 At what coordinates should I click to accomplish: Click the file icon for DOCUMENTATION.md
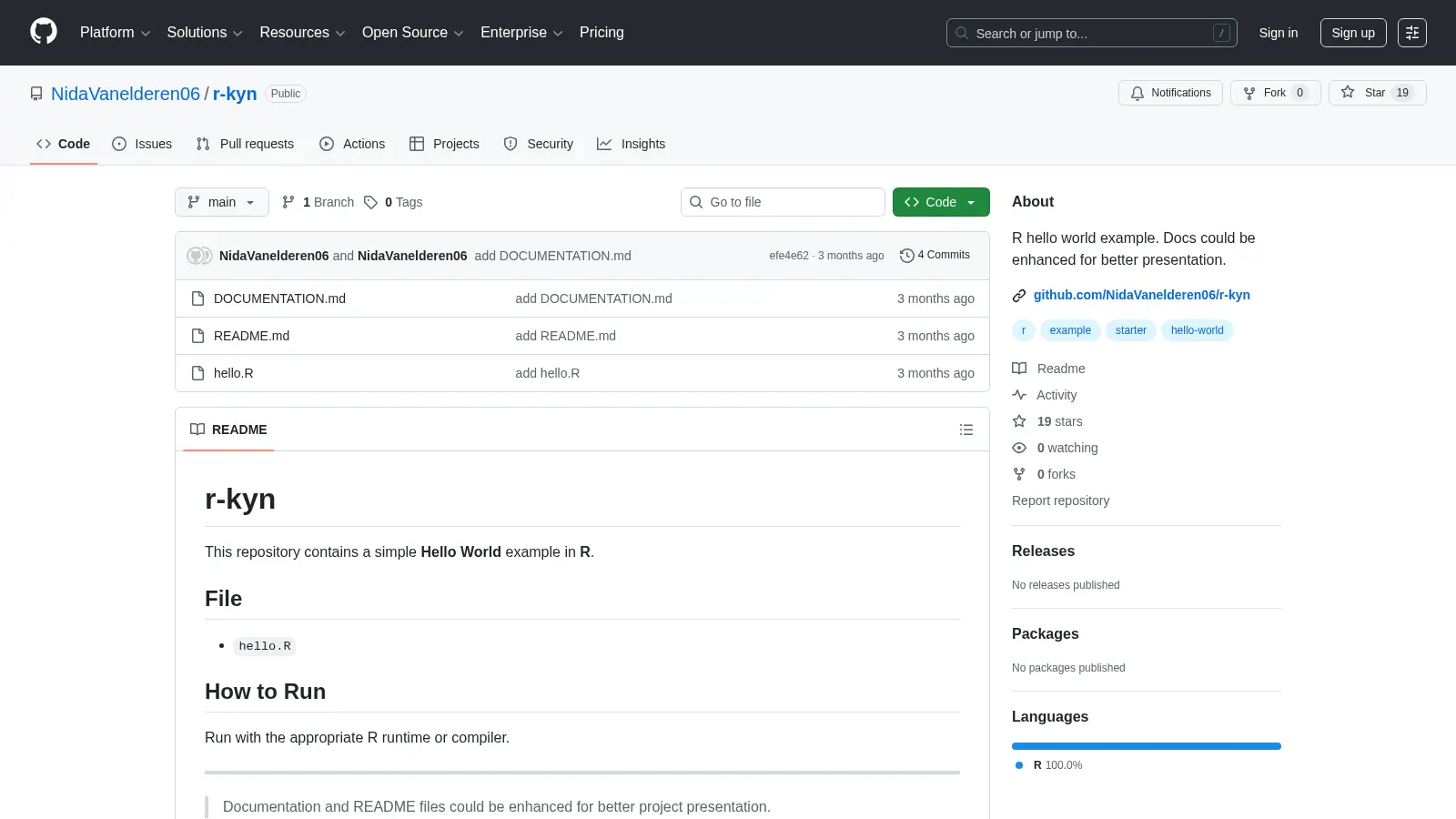[x=197, y=298]
